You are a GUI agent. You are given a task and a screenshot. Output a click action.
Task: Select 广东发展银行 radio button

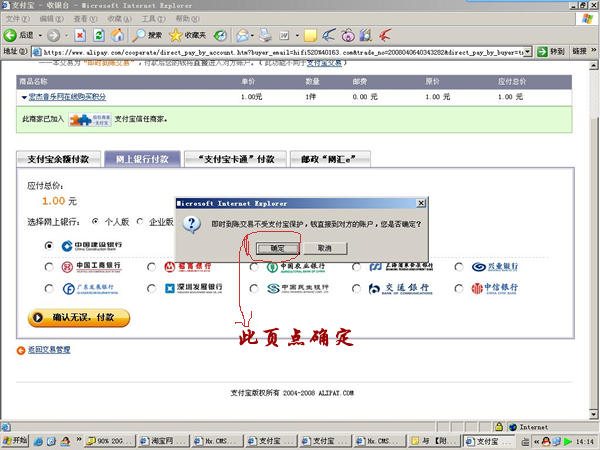[49, 289]
